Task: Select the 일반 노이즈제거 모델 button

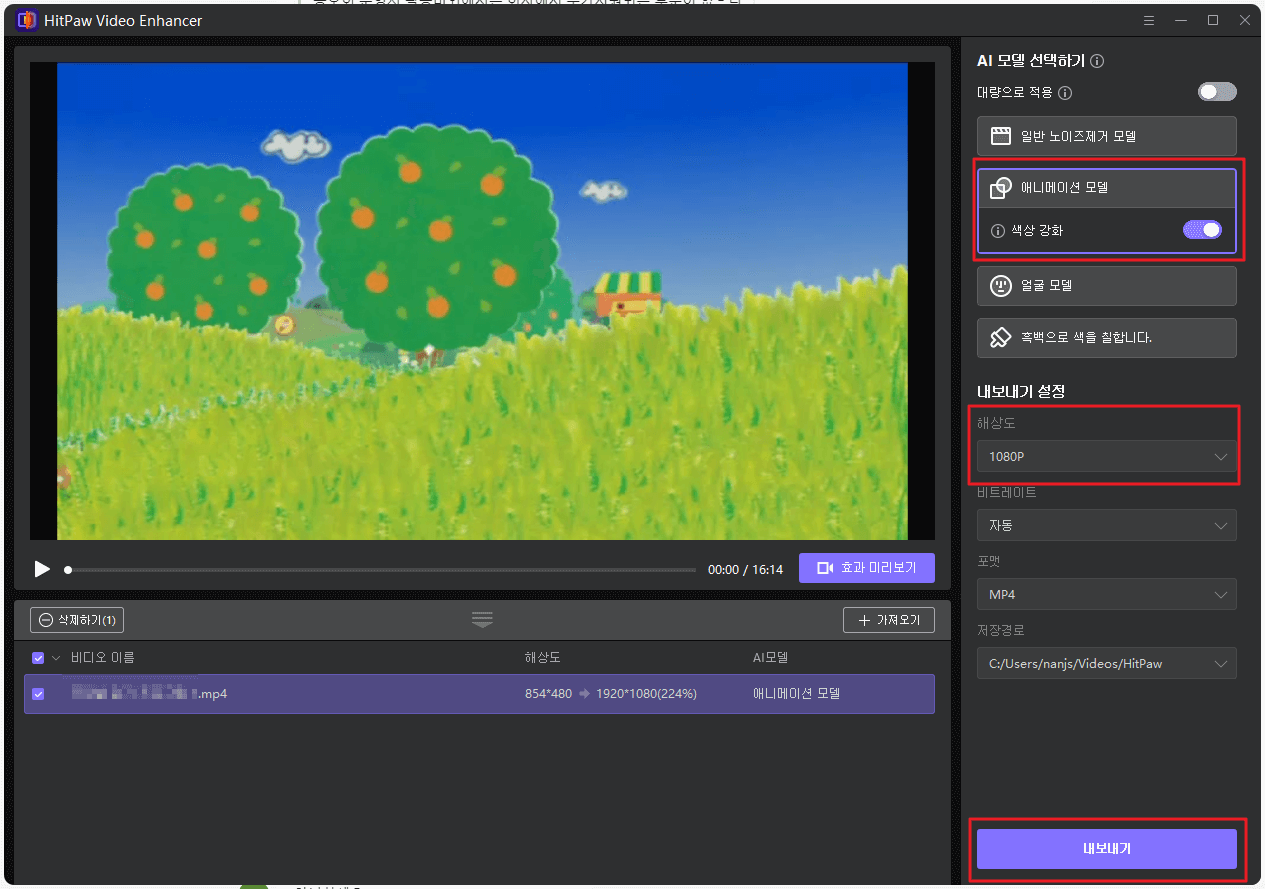Action: tap(1107, 136)
